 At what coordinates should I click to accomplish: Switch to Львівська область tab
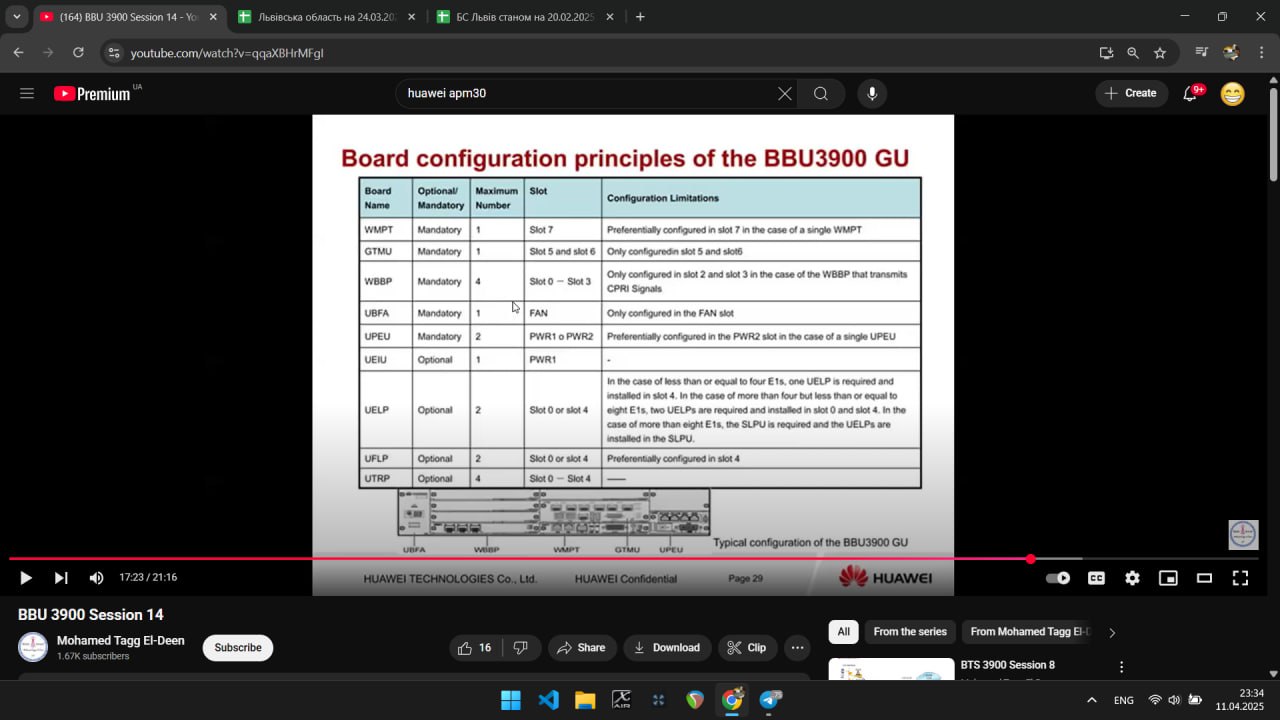point(326,17)
